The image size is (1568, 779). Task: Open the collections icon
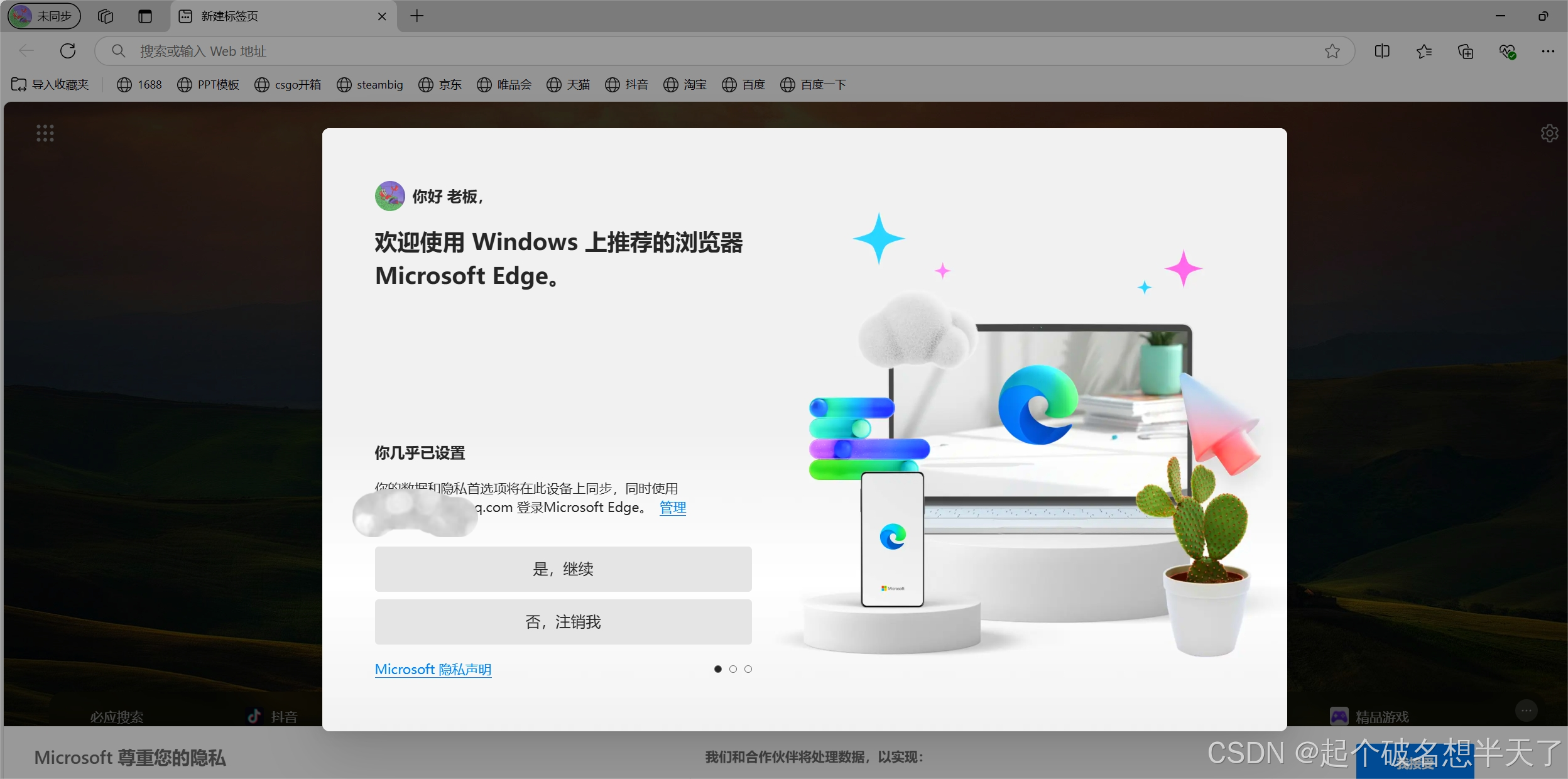point(1466,51)
